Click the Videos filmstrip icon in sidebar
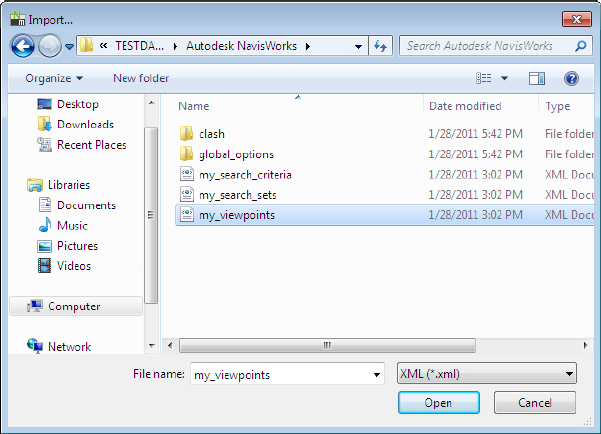This screenshot has width=601, height=434. [44, 266]
